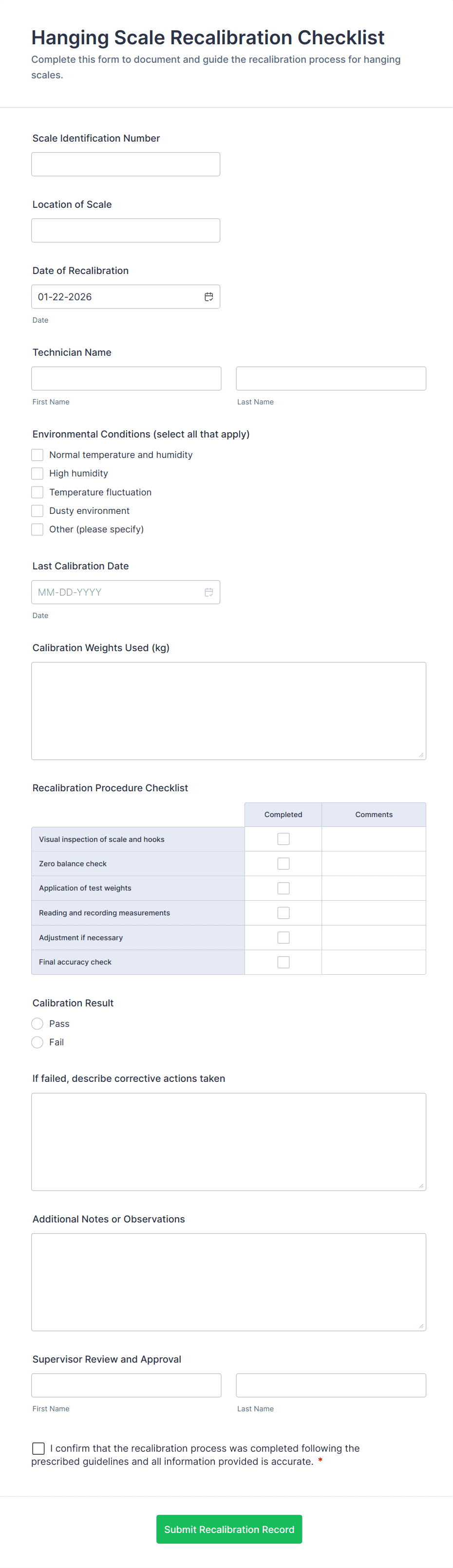The image size is (453, 1568).
Task: Mark Final accuracy check as completed
Action: pyautogui.click(x=283, y=962)
